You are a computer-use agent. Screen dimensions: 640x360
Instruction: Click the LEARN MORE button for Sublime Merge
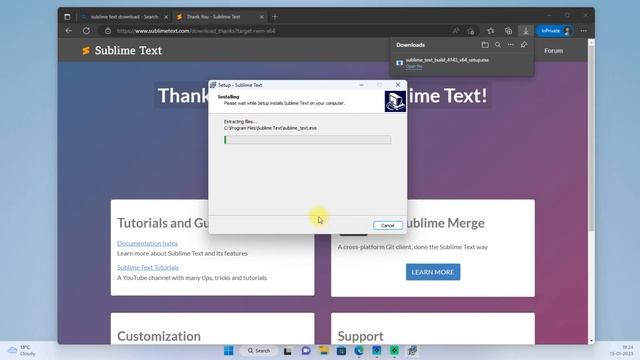[x=433, y=272]
